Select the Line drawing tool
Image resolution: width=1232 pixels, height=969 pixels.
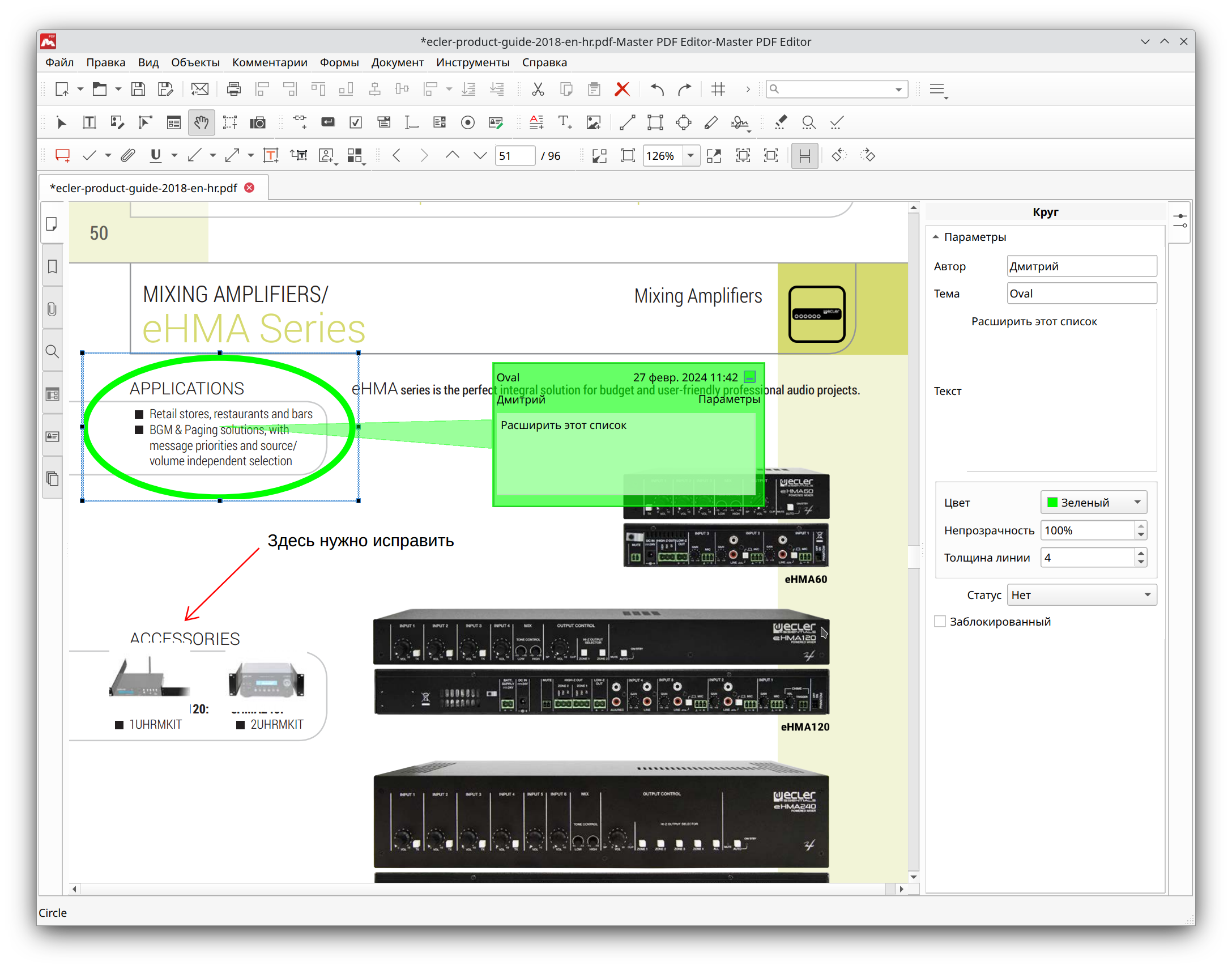tap(627, 122)
